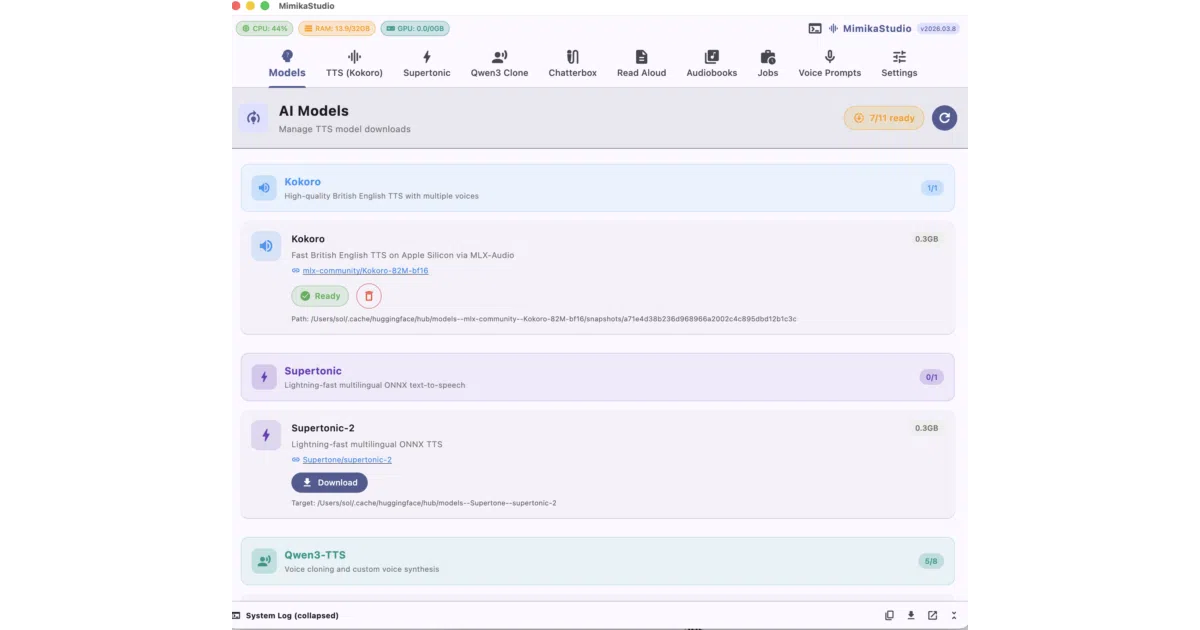Open the Audiobooks tab
1200x630 pixels.
(x=712, y=64)
